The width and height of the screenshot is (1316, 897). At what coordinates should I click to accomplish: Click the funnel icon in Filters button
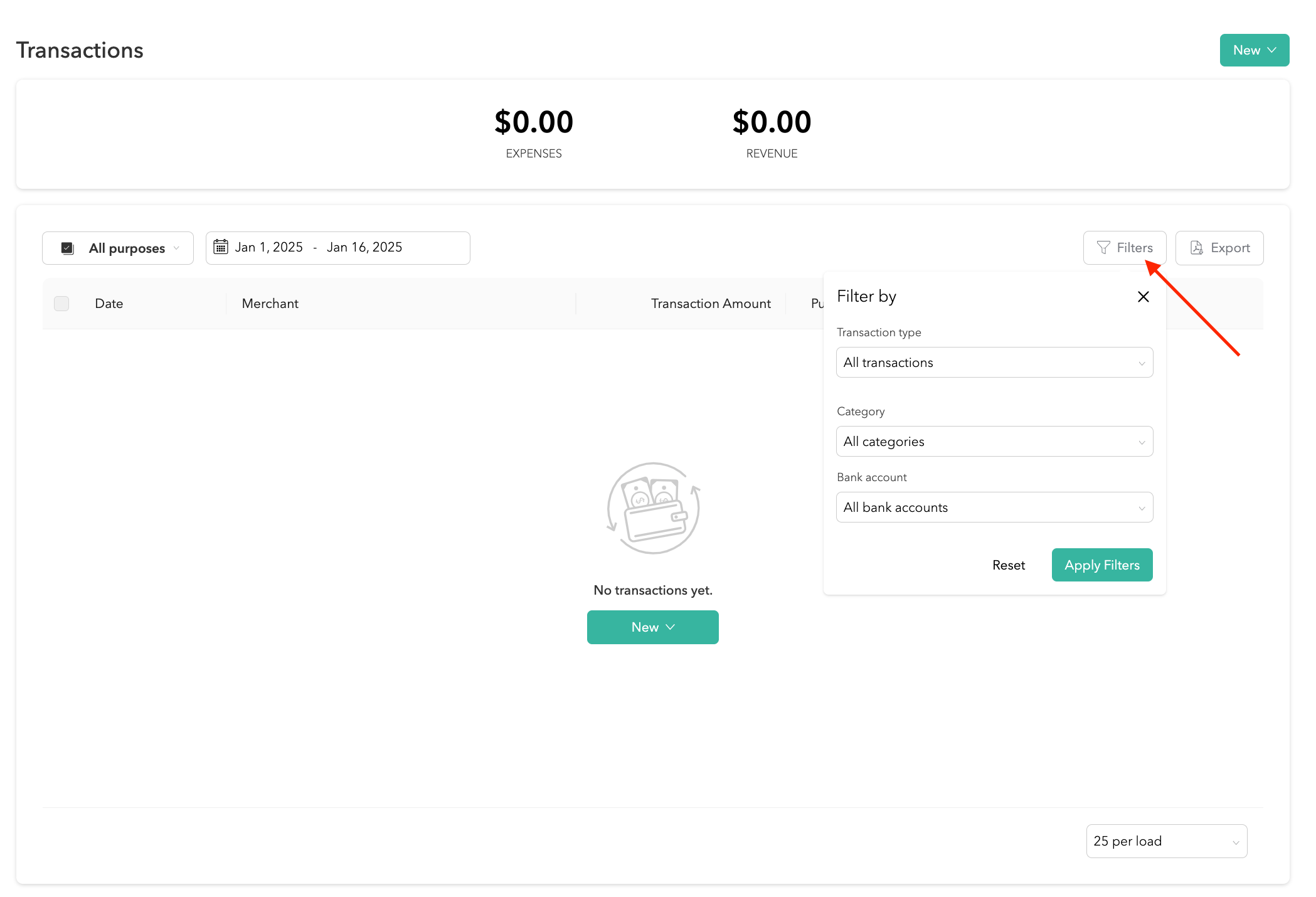pyautogui.click(x=1103, y=248)
